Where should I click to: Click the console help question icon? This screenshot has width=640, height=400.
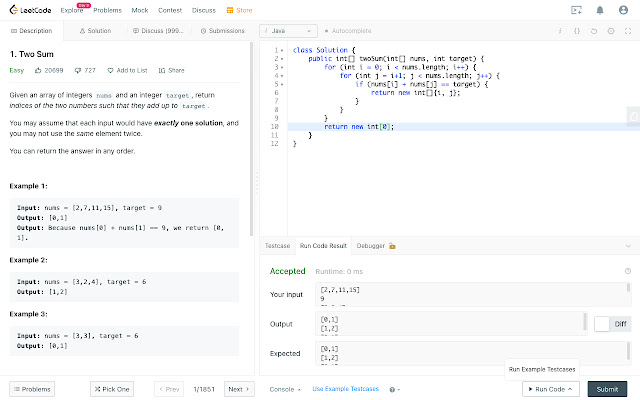pos(392,389)
